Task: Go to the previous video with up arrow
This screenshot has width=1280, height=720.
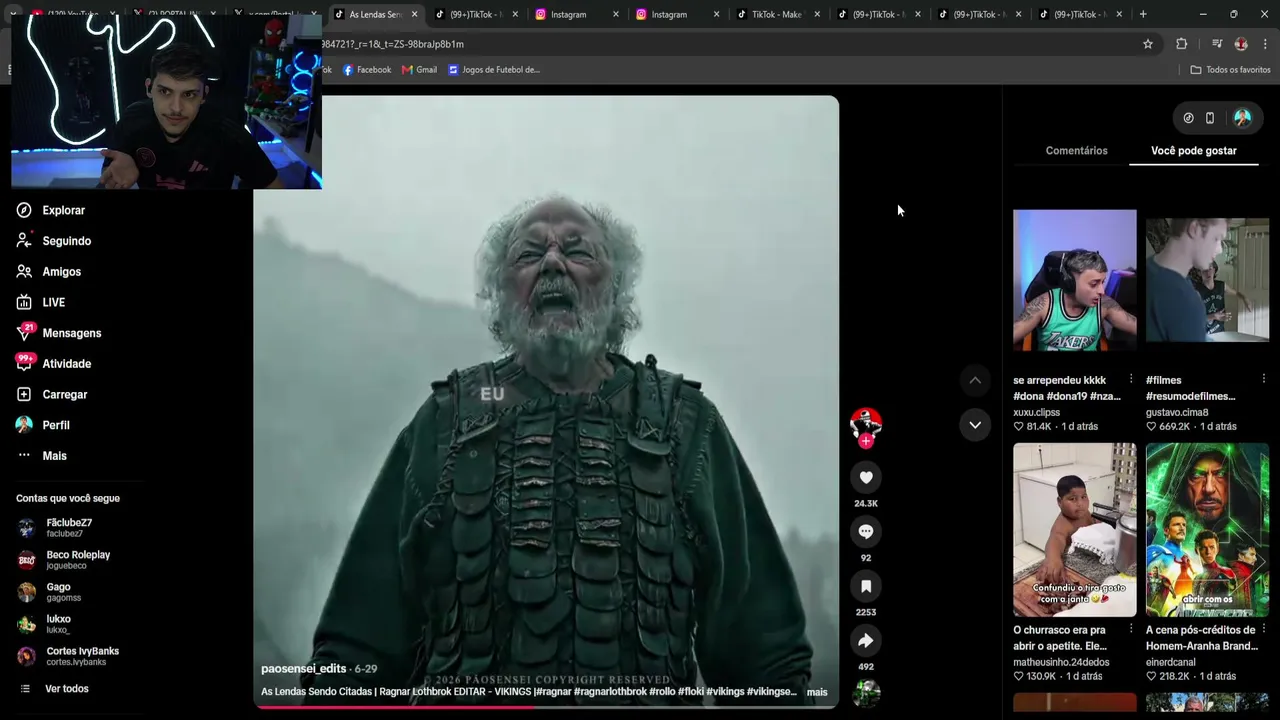Action: (975, 380)
